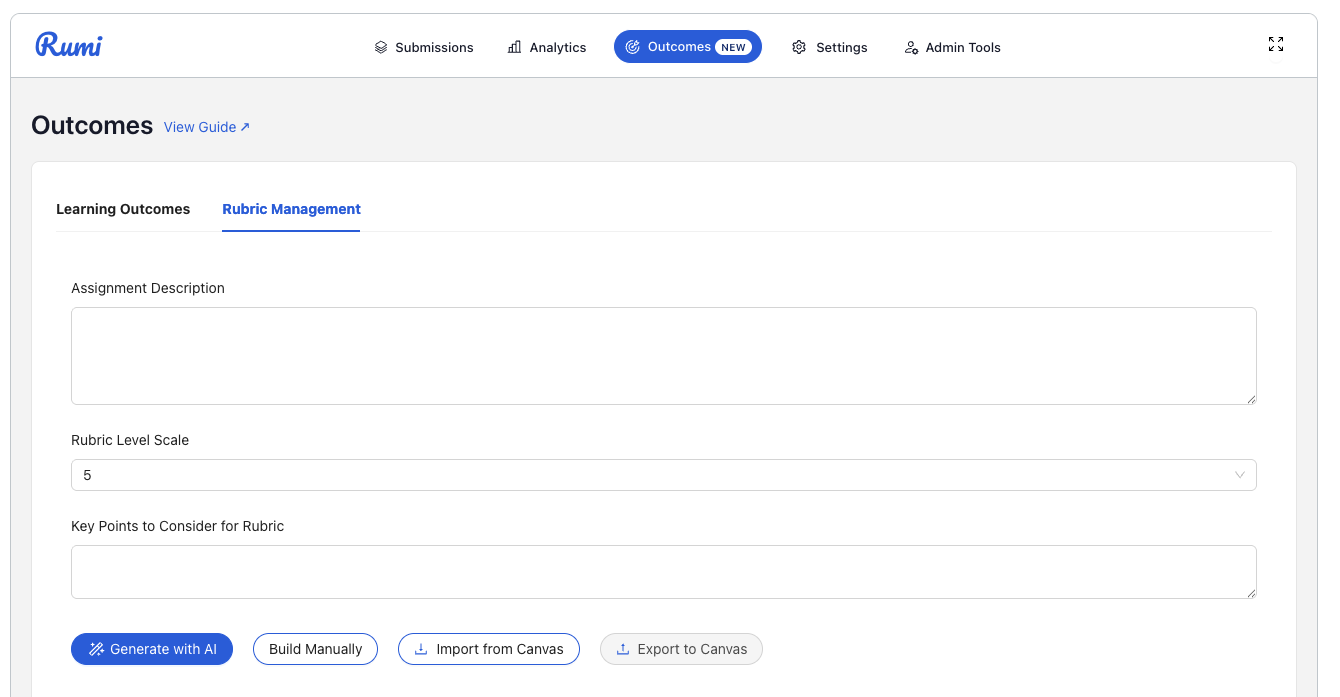This screenshot has height=697, width=1340.
Task: Click the Rumi logo
Action: [x=69, y=45]
